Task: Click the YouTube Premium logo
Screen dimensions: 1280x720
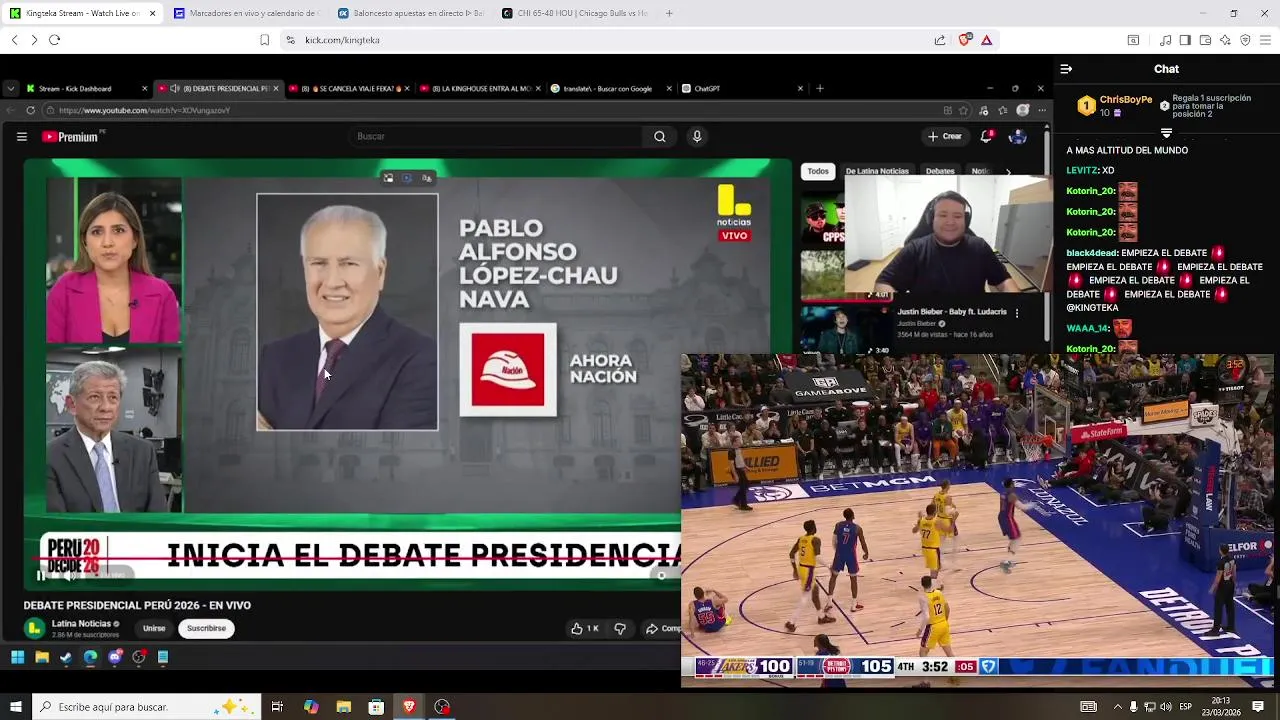Action: [70, 137]
